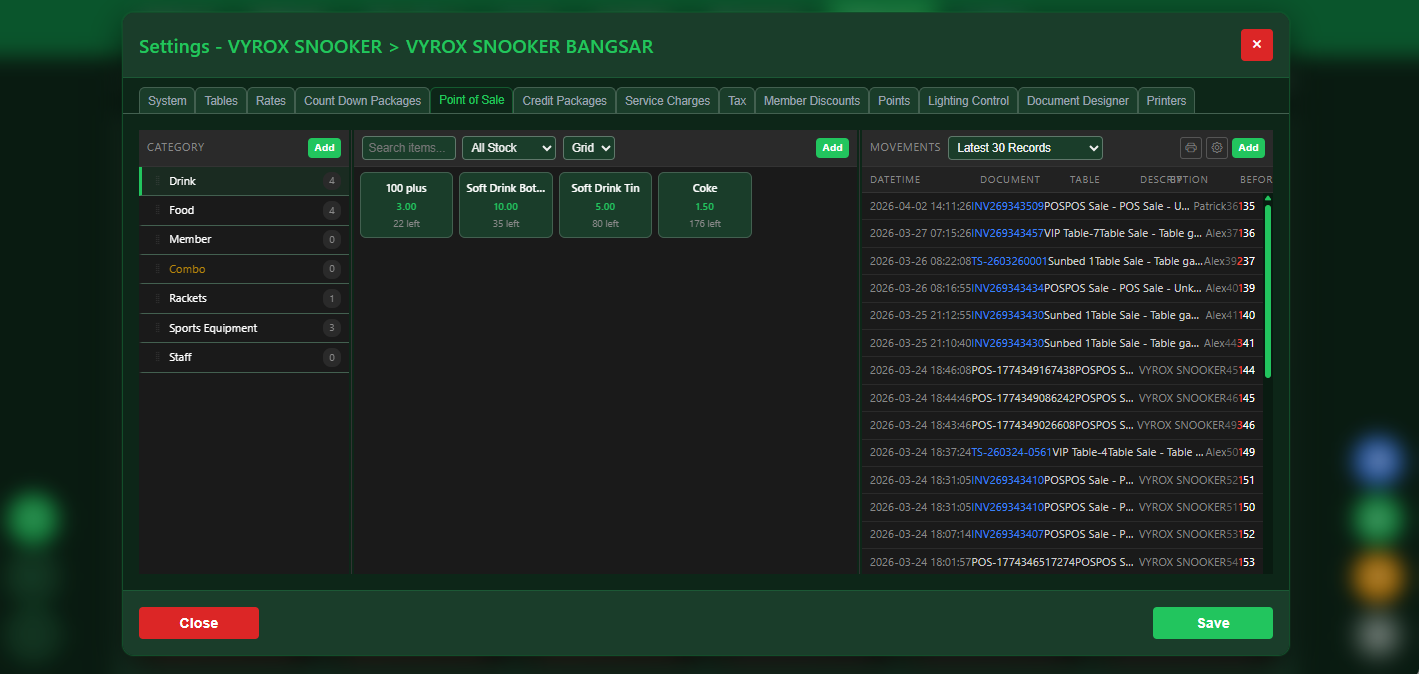The height and width of the screenshot is (674, 1419).
Task: Save the settings
Action: coord(1212,622)
